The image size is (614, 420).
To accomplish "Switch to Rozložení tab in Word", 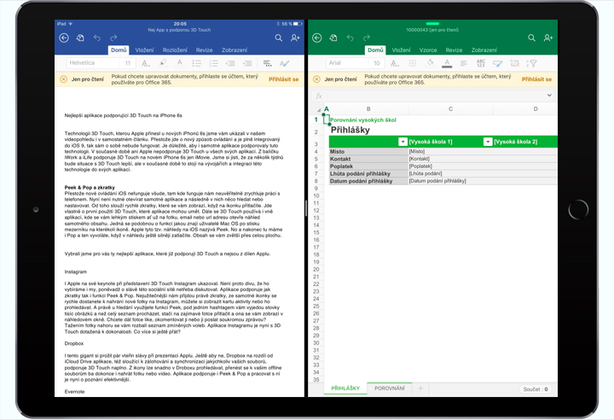I will pyautogui.click(x=175, y=50).
